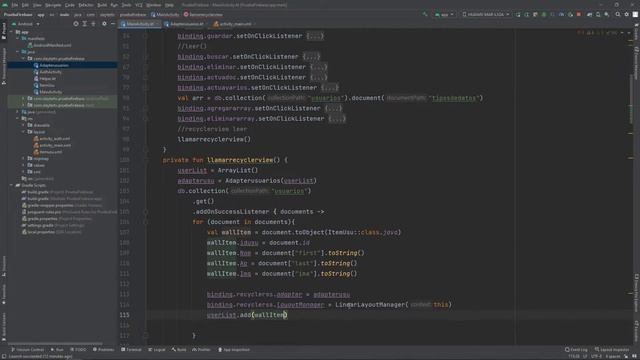Screen dimensions: 640x360
Task: Open Project panel options gear
Action: [x=104, y=24]
